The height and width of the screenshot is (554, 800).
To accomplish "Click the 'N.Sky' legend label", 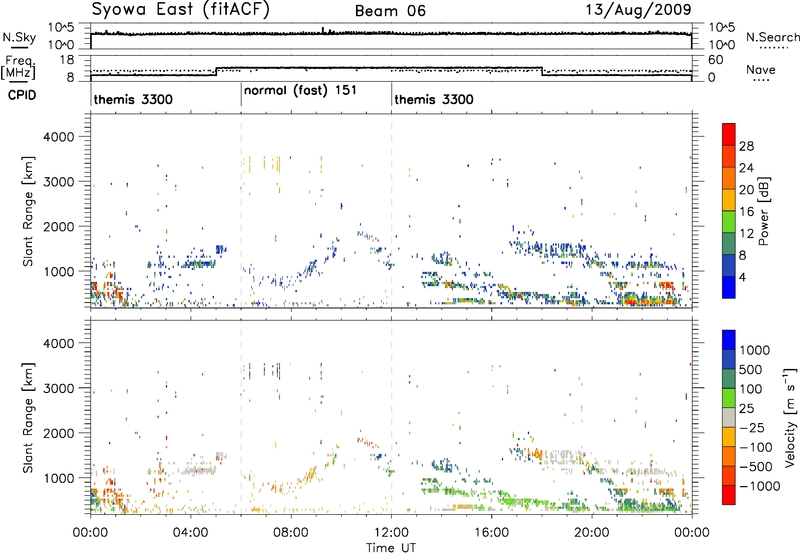I will click(x=19, y=38).
